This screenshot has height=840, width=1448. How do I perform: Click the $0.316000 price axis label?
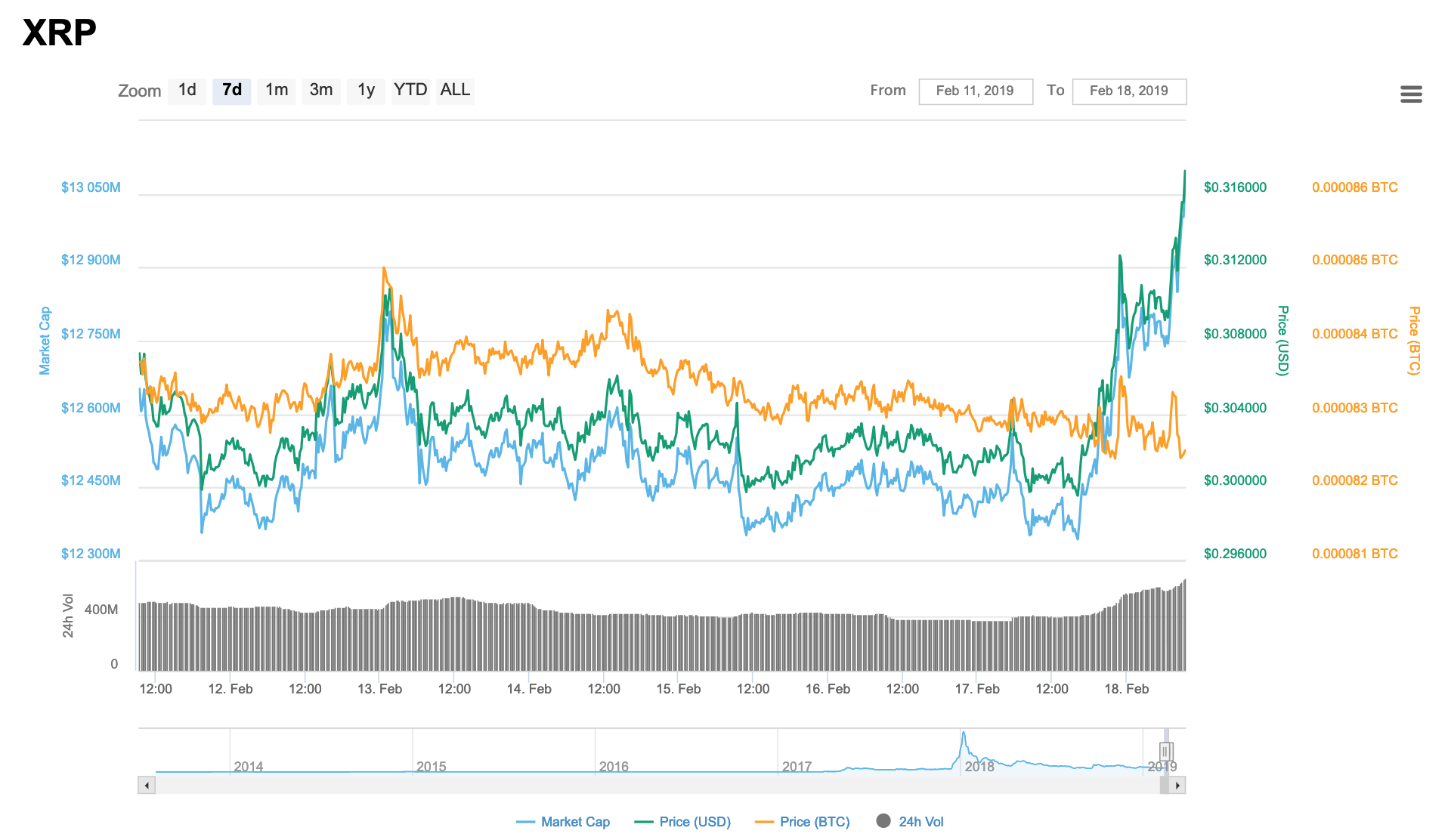coord(1235,187)
